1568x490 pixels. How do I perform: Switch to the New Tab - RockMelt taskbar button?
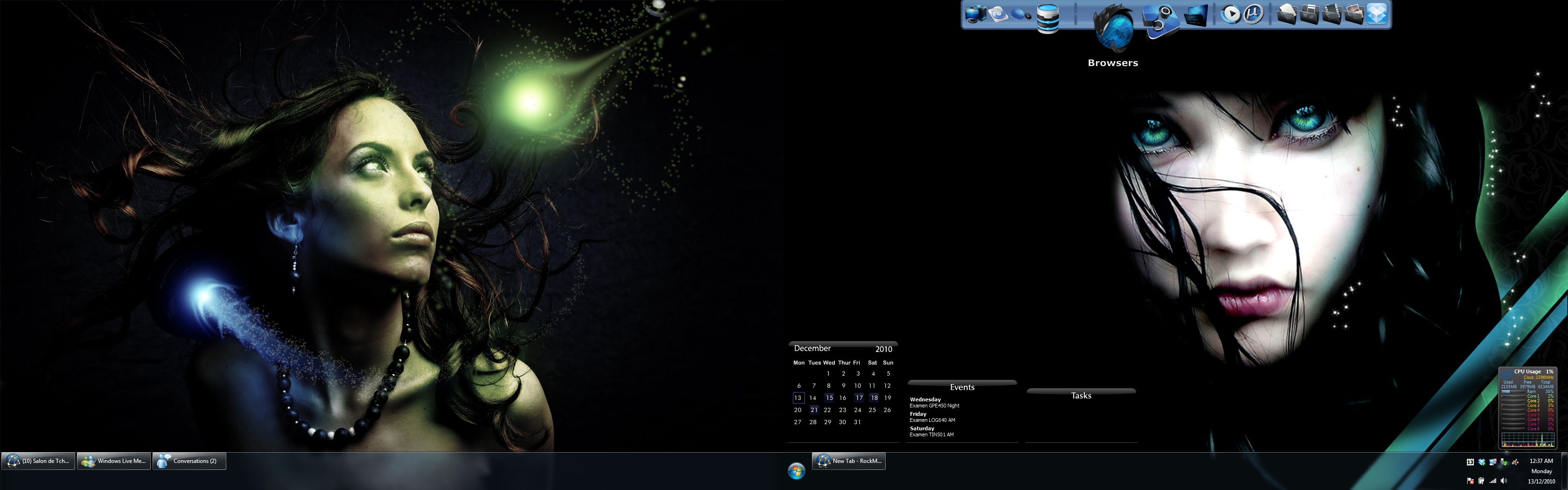pyautogui.click(x=849, y=462)
